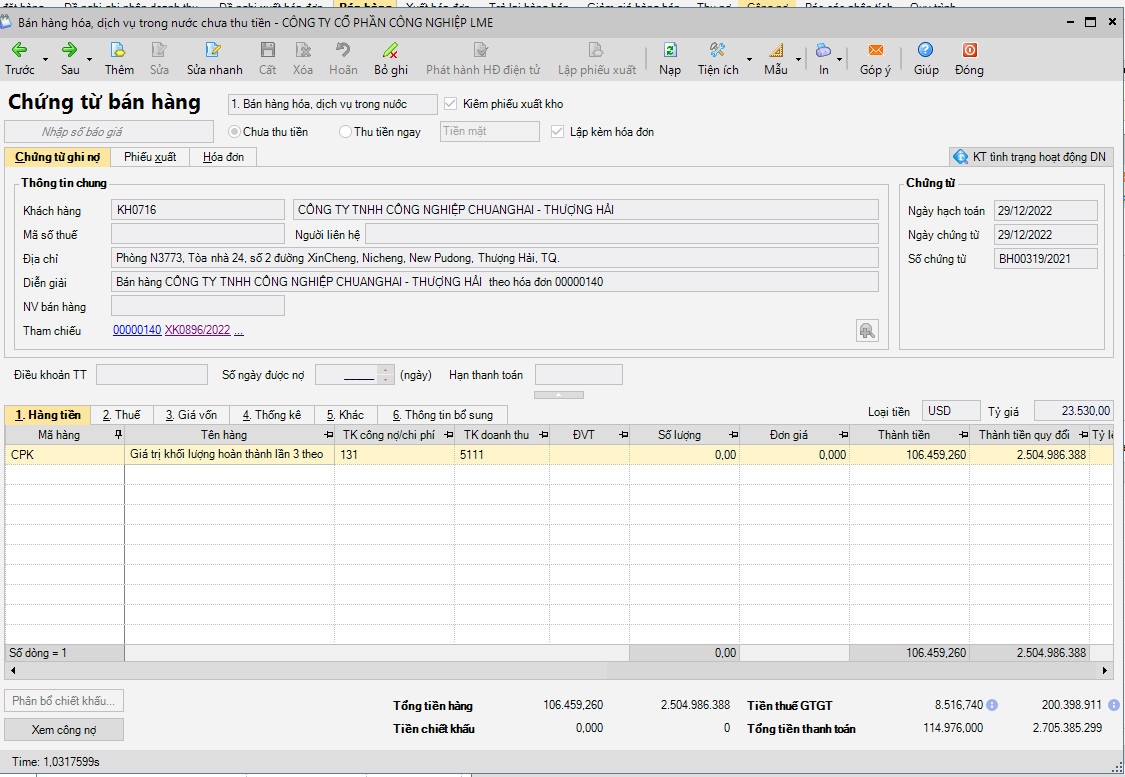Image resolution: width=1125 pixels, height=777 pixels.
Task: Click search icon in Thông tin chung
Action: coord(867,331)
